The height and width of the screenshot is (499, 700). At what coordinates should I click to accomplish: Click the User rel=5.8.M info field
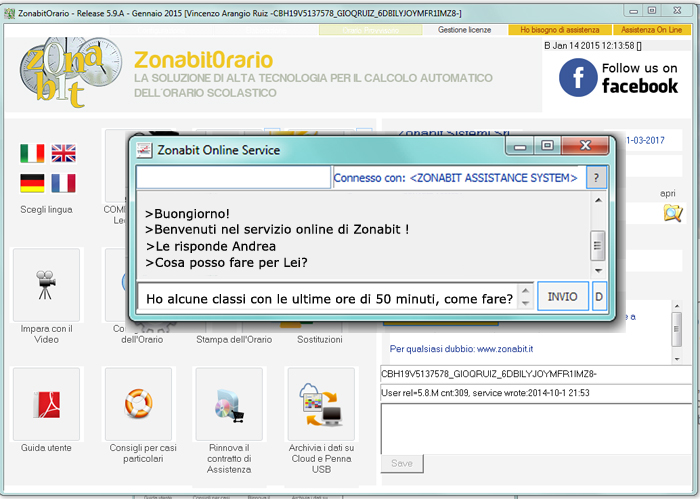point(536,393)
